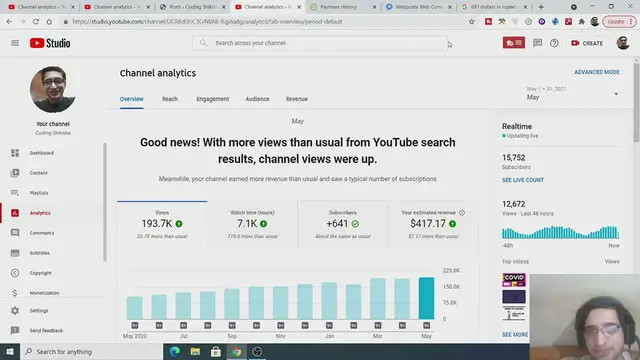Click SEE LIVE COUNT link
Image resolution: width=640 pixels, height=360 pixels.
coord(523,180)
